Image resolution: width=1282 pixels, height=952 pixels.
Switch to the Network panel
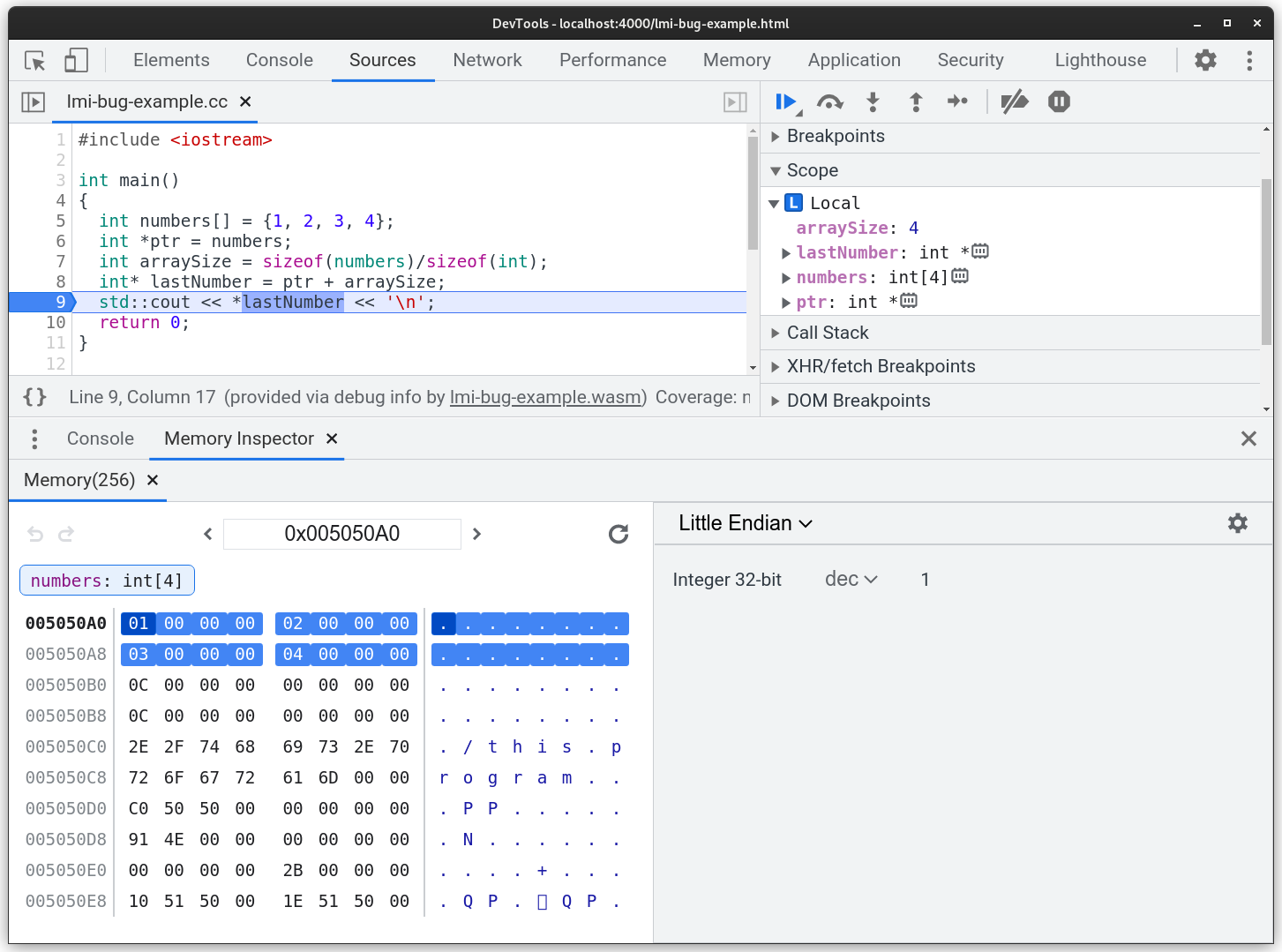tap(487, 60)
